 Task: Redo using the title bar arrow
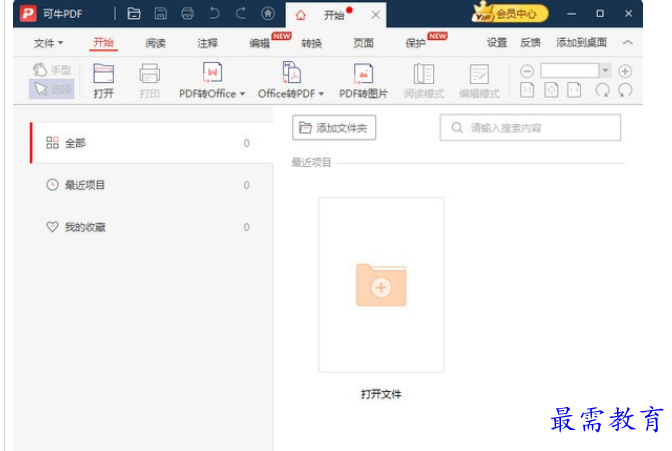tap(241, 14)
